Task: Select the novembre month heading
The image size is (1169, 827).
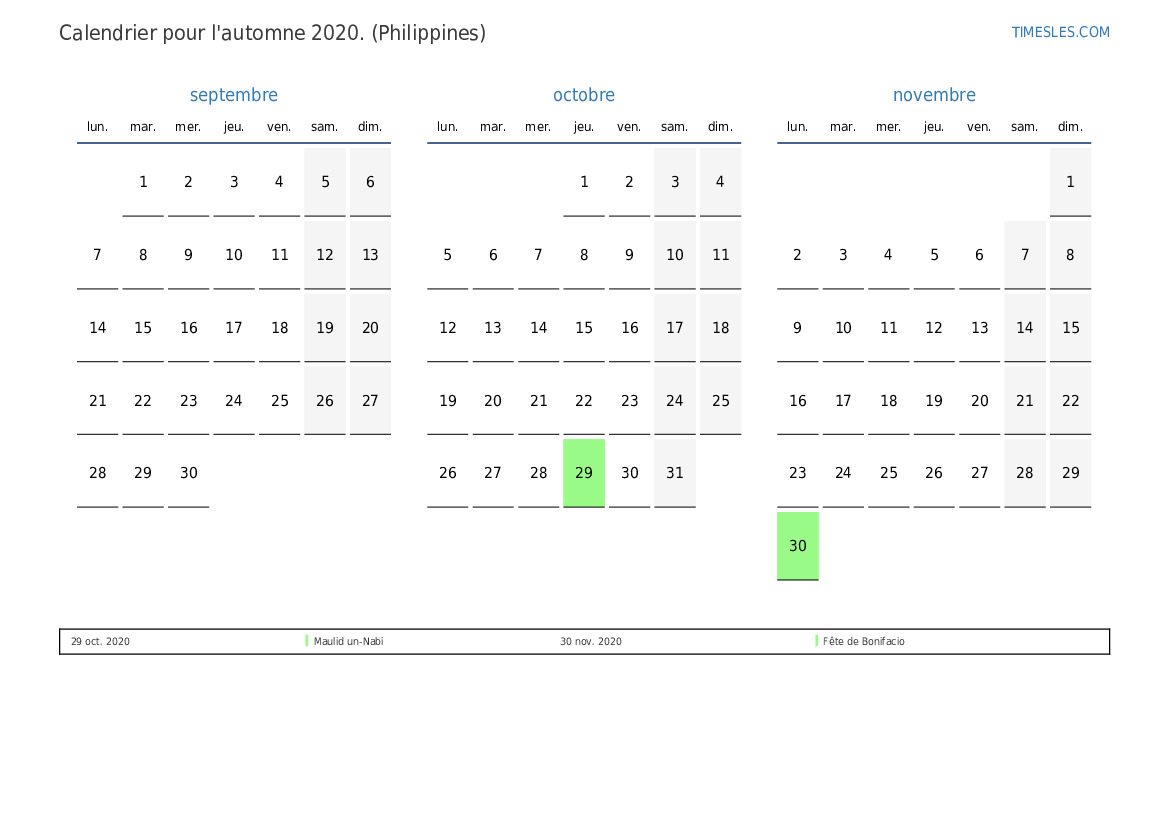Action: 934,95
